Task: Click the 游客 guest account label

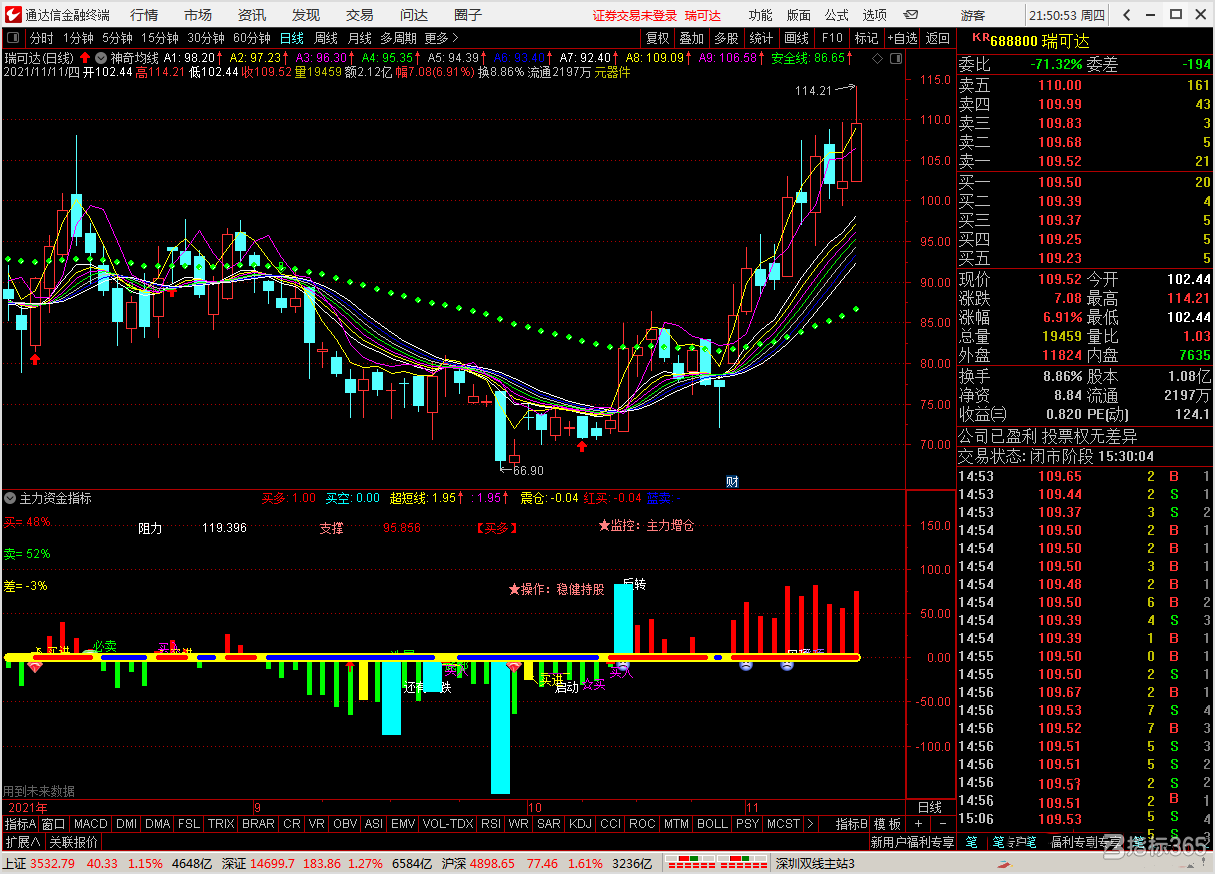Action: [973, 15]
